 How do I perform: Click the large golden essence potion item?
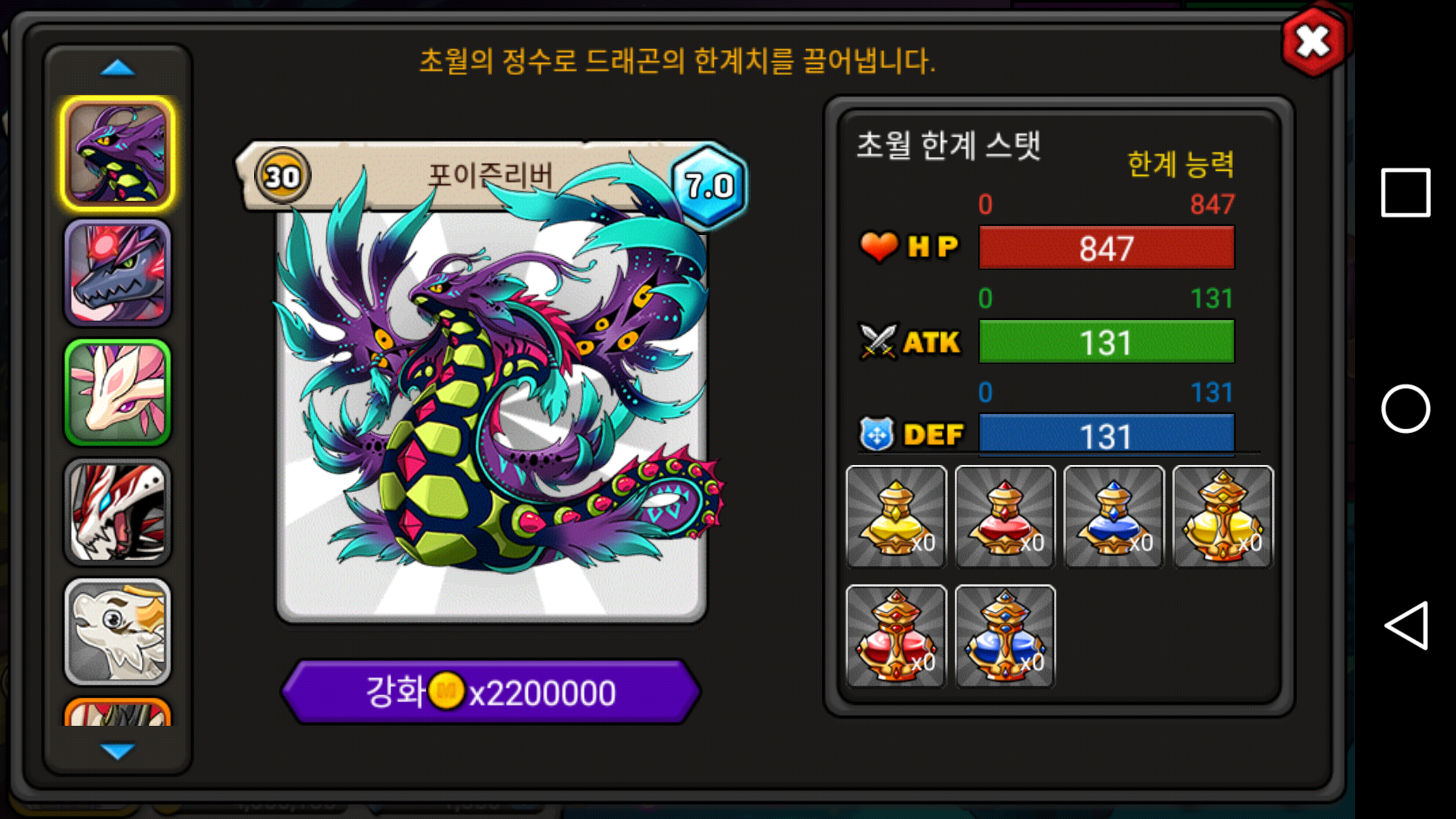pos(1223,516)
